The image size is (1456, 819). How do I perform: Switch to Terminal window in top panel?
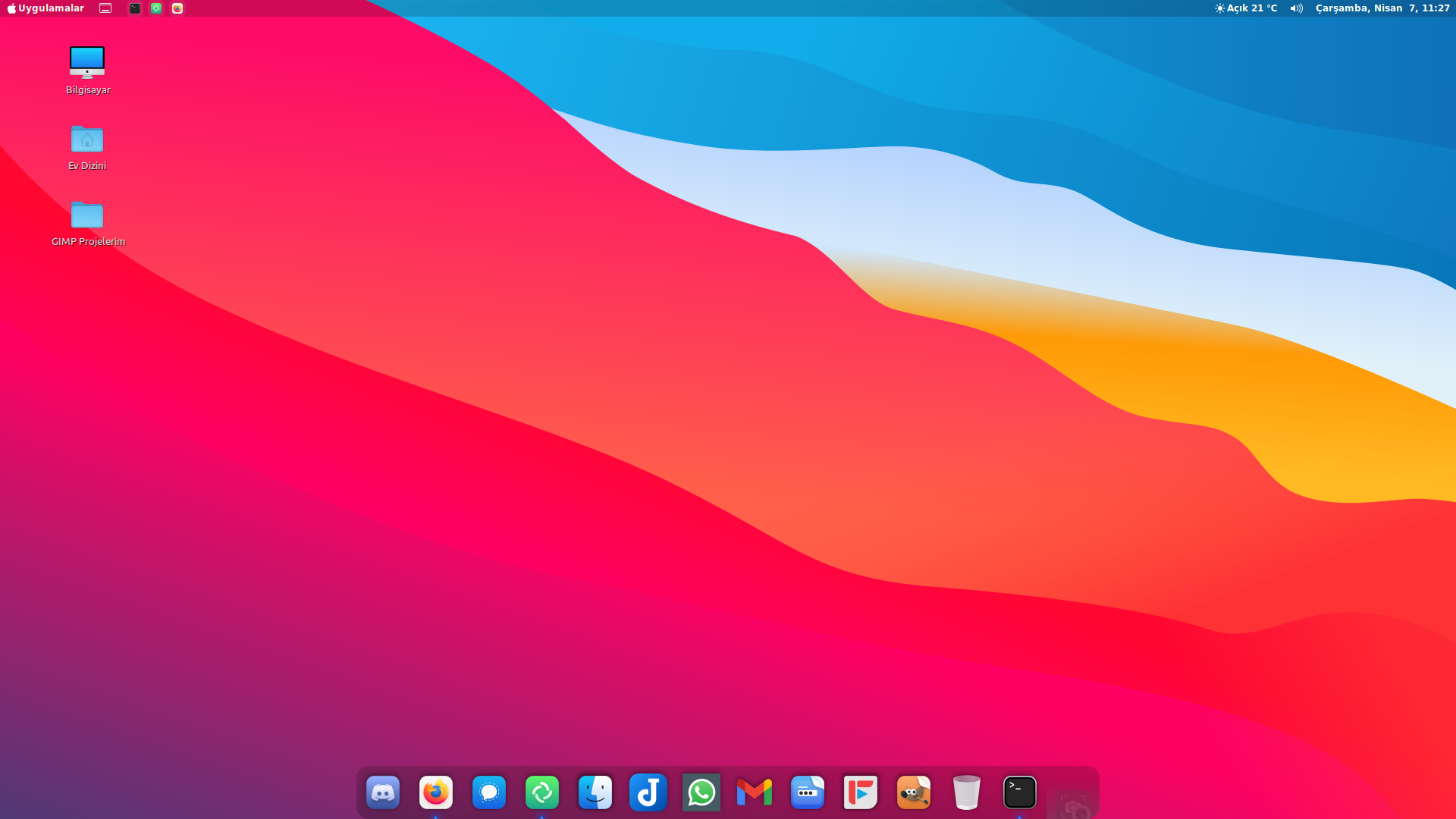pyautogui.click(x=135, y=8)
